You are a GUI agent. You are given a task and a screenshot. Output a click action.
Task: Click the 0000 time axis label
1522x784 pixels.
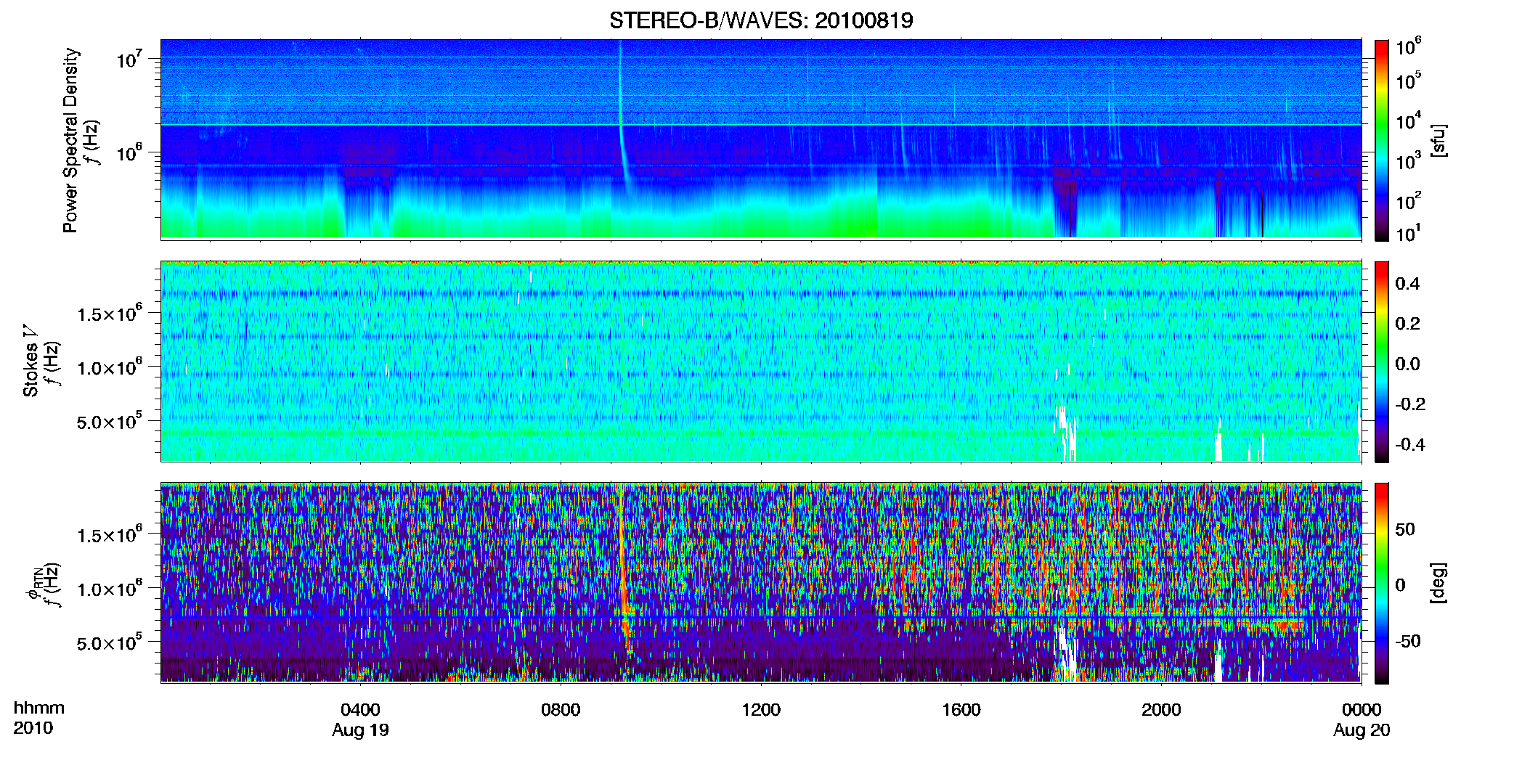pyautogui.click(x=1362, y=709)
